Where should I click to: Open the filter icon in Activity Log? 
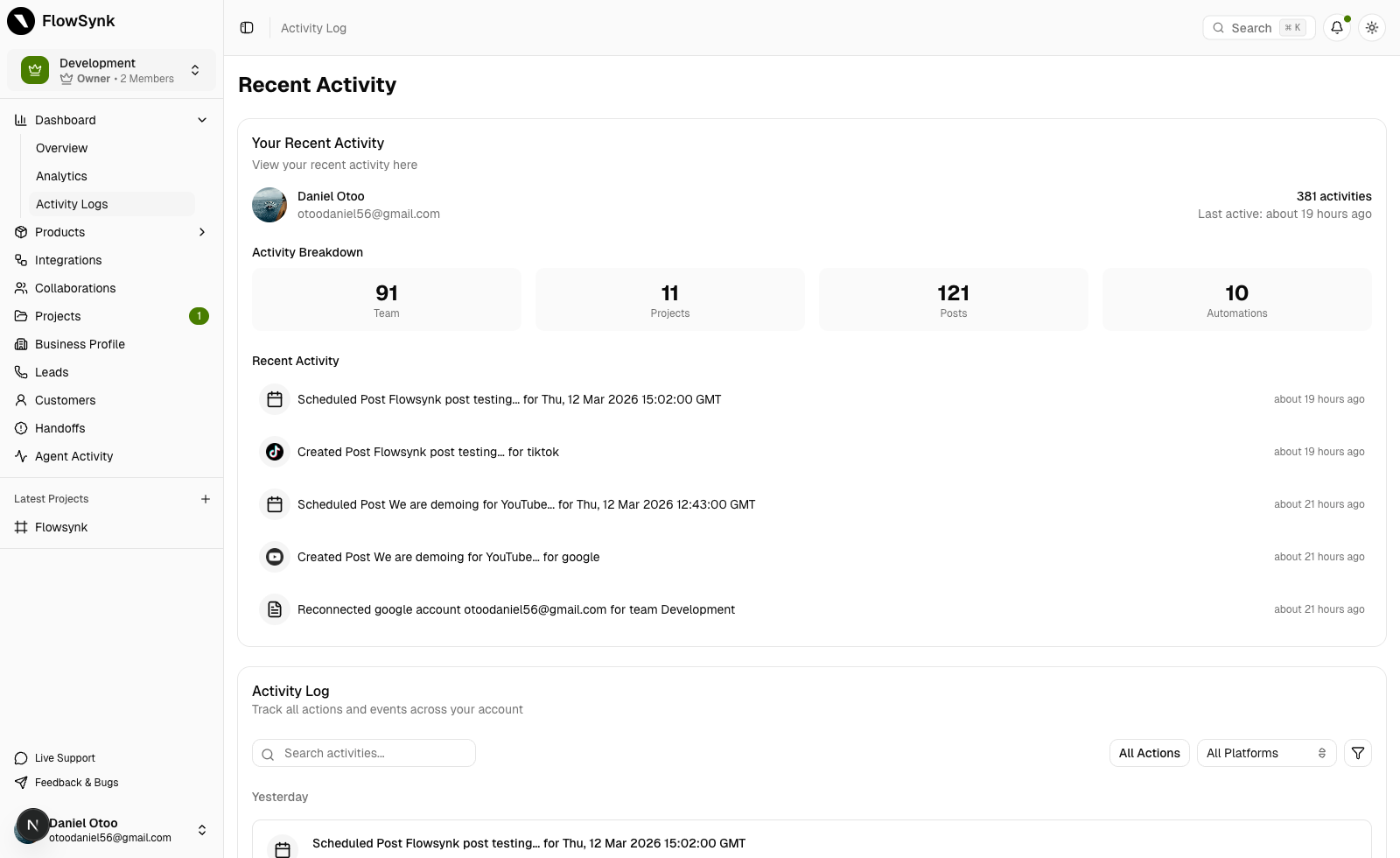pos(1358,753)
